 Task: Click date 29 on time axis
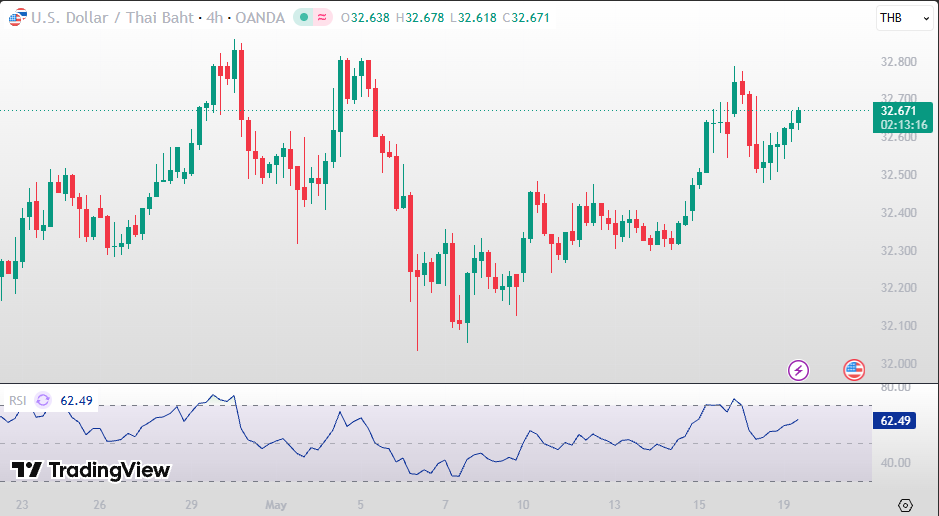[x=191, y=505]
